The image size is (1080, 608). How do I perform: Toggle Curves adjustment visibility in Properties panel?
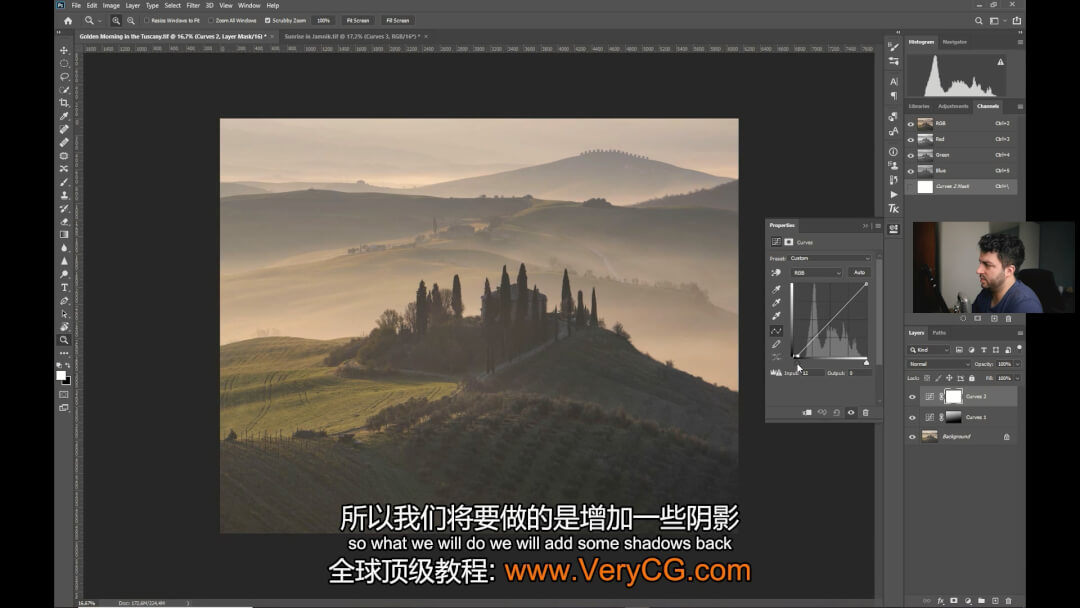tap(851, 412)
